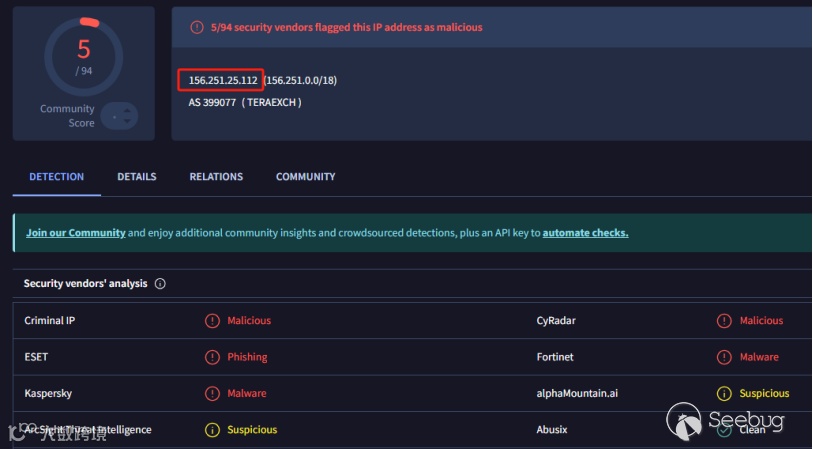Click the Phishing verdict for ESET
The height and width of the screenshot is (449, 813).
point(247,357)
